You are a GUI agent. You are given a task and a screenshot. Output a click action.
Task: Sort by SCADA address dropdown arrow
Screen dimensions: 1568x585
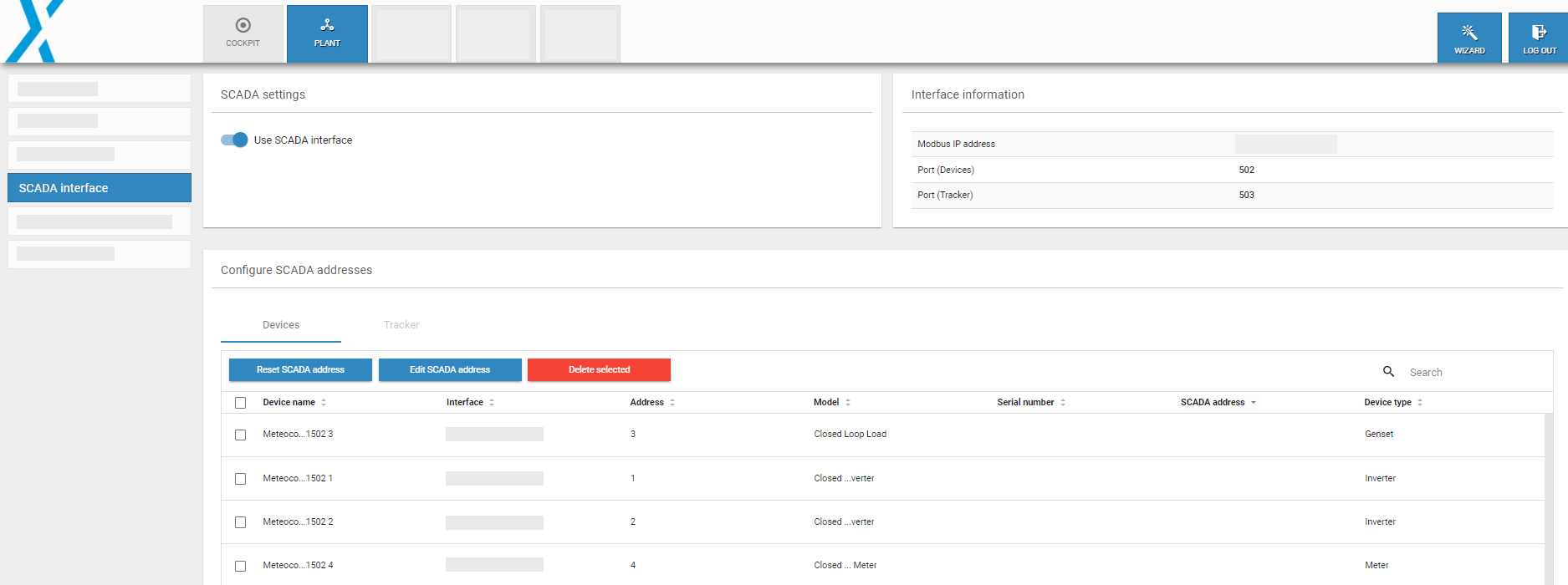(x=1253, y=403)
